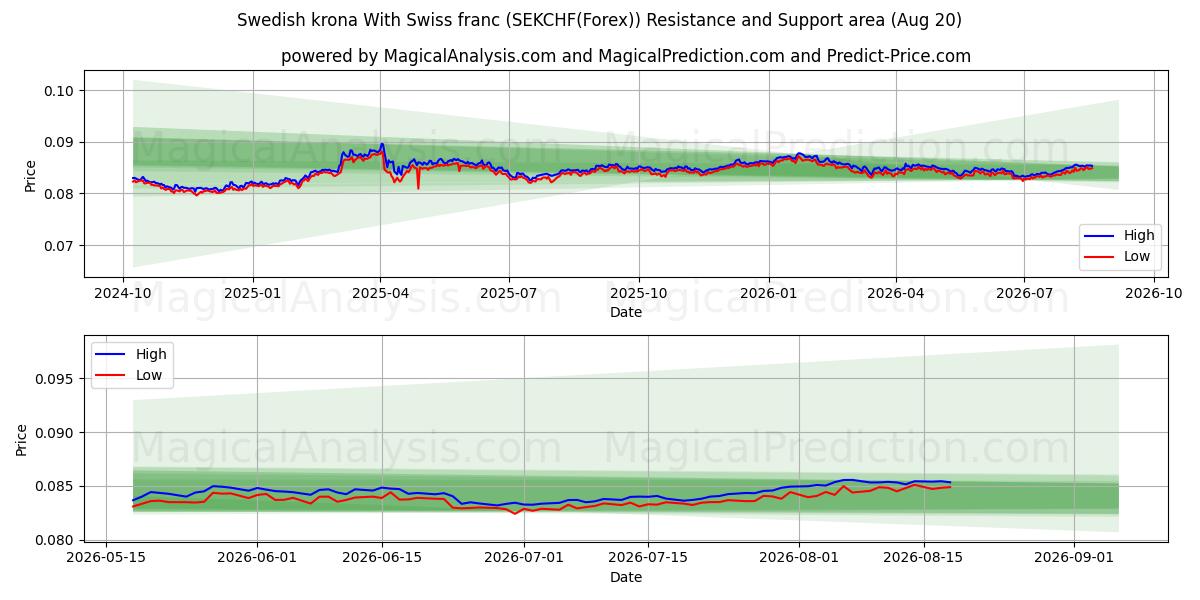
Task: Click the 0.080 tick on bottom y-axis
Action: coord(56,541)
